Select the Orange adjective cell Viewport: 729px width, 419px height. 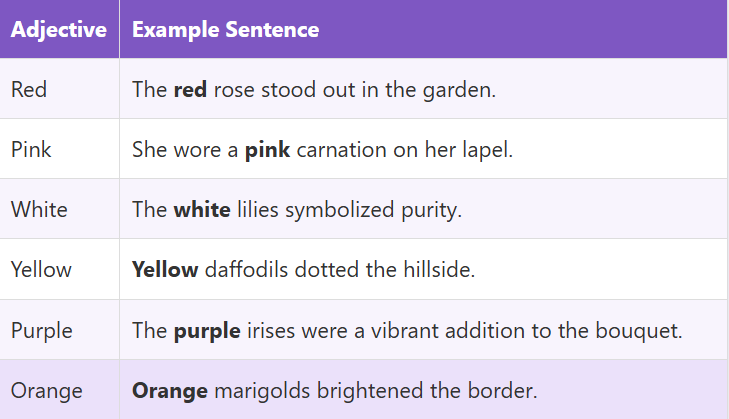(44, 389)
